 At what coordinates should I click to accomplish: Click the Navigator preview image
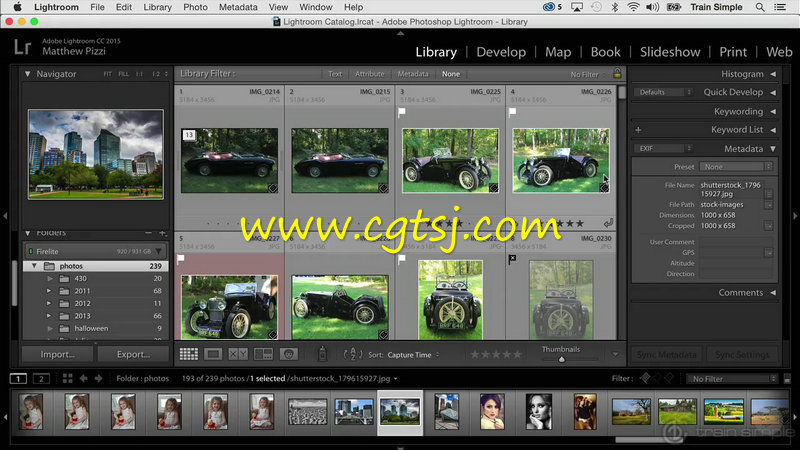click(96, 154)
